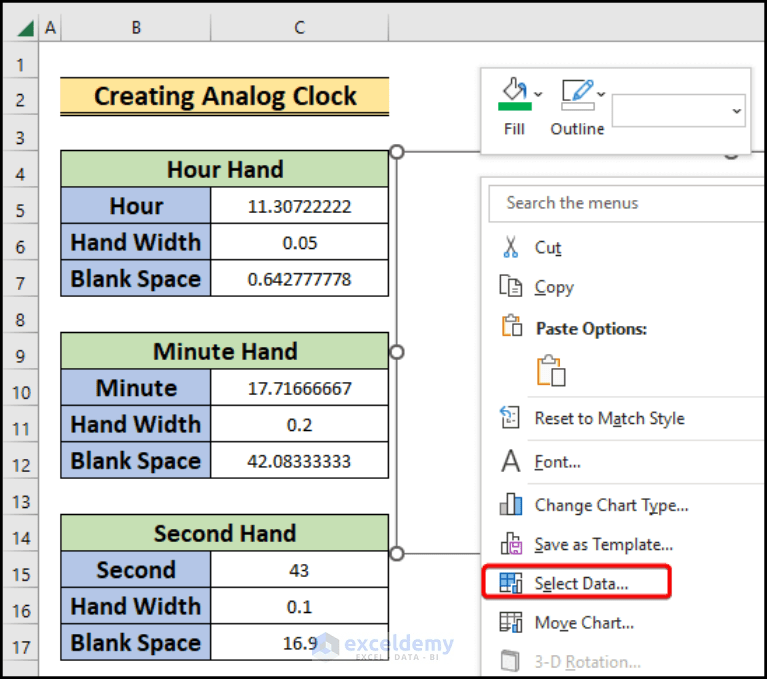Click Blank Space cell in row 7

tap(136, 278)
